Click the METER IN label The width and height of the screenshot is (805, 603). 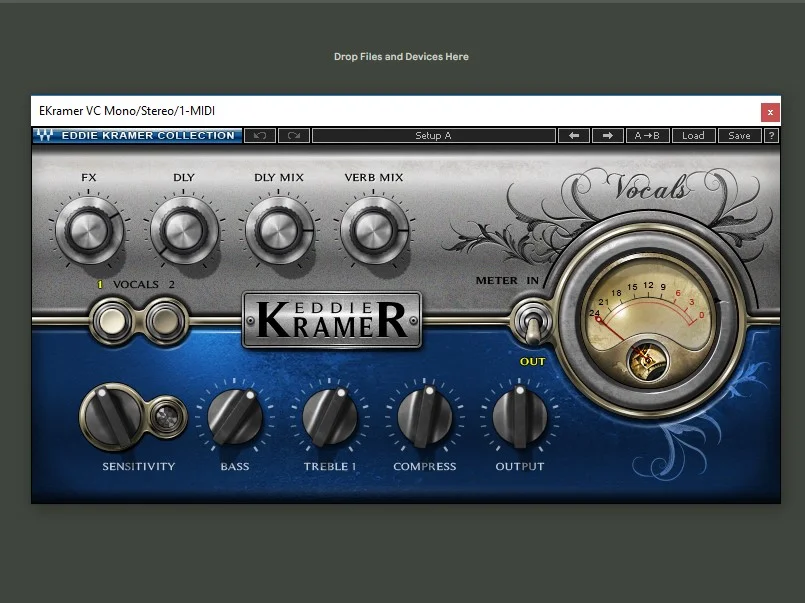(507, 281)
